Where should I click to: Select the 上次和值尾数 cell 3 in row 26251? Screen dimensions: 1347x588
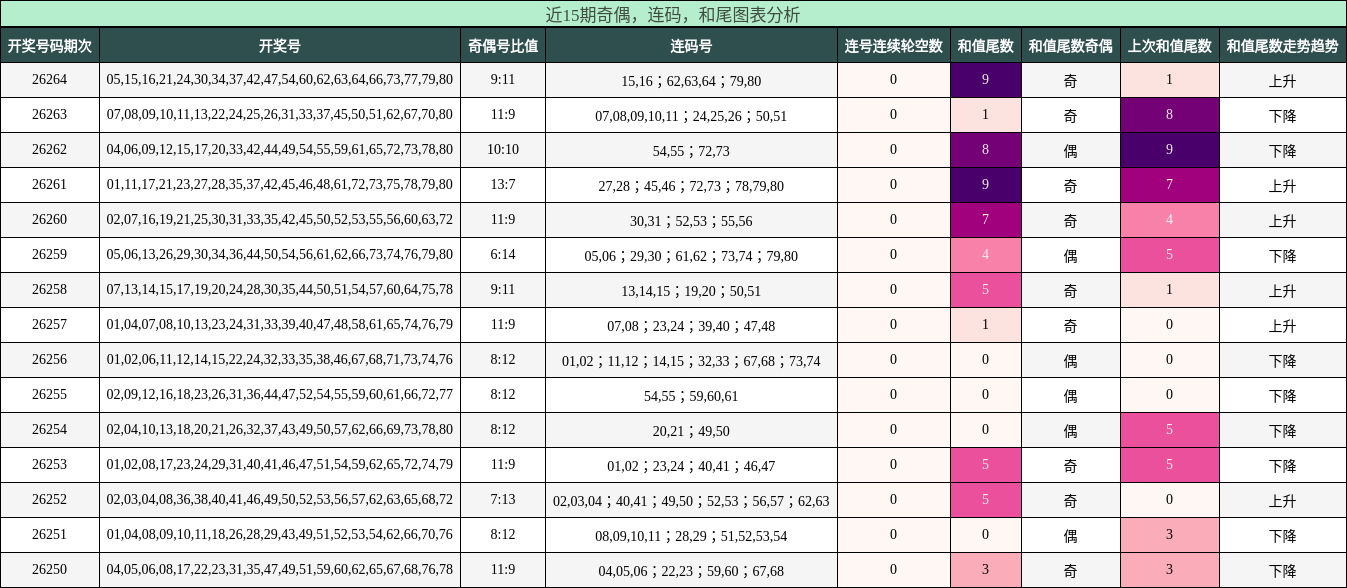pyautogui.click(x=1170, y=535)
